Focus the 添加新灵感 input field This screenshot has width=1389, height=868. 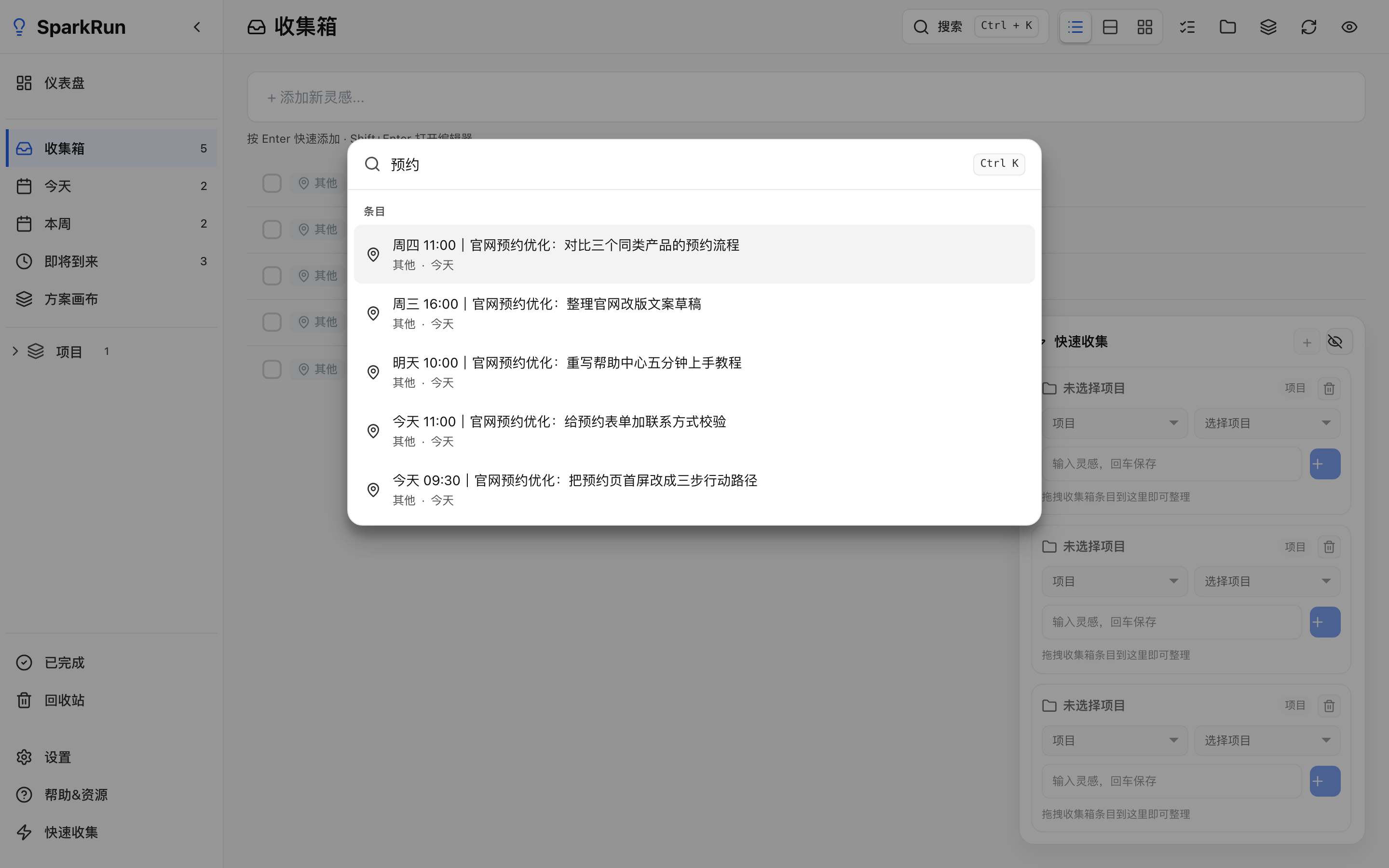(x=806, y=97)
